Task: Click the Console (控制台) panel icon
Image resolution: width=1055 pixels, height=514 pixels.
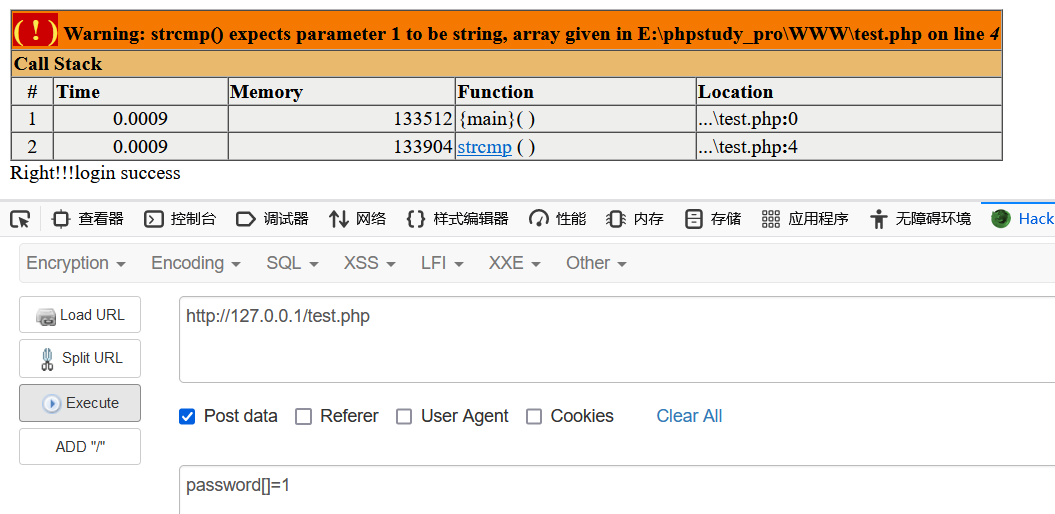Action: [x=154, y=219]
